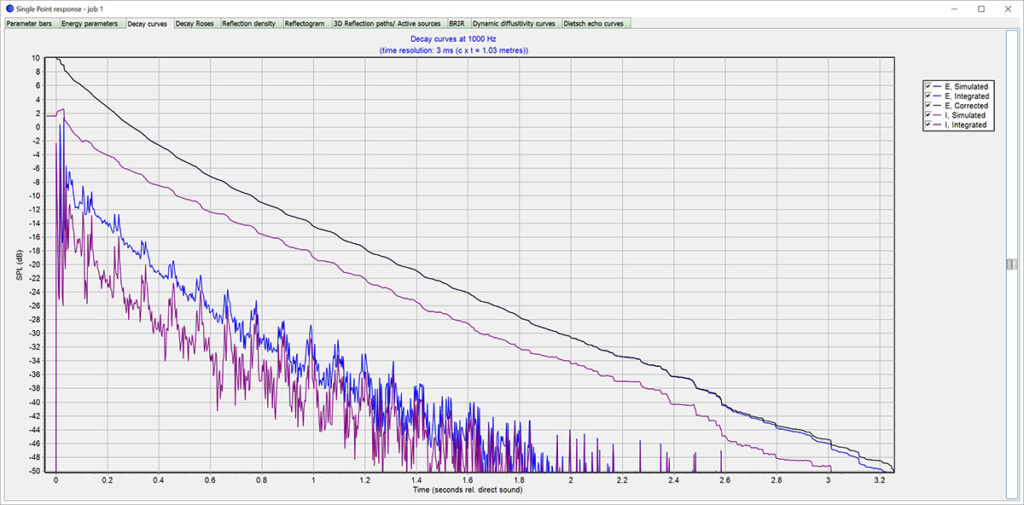Screen dimensions: 1024x505
Task: Select the Decay curves tab
Action: [149, 24]
